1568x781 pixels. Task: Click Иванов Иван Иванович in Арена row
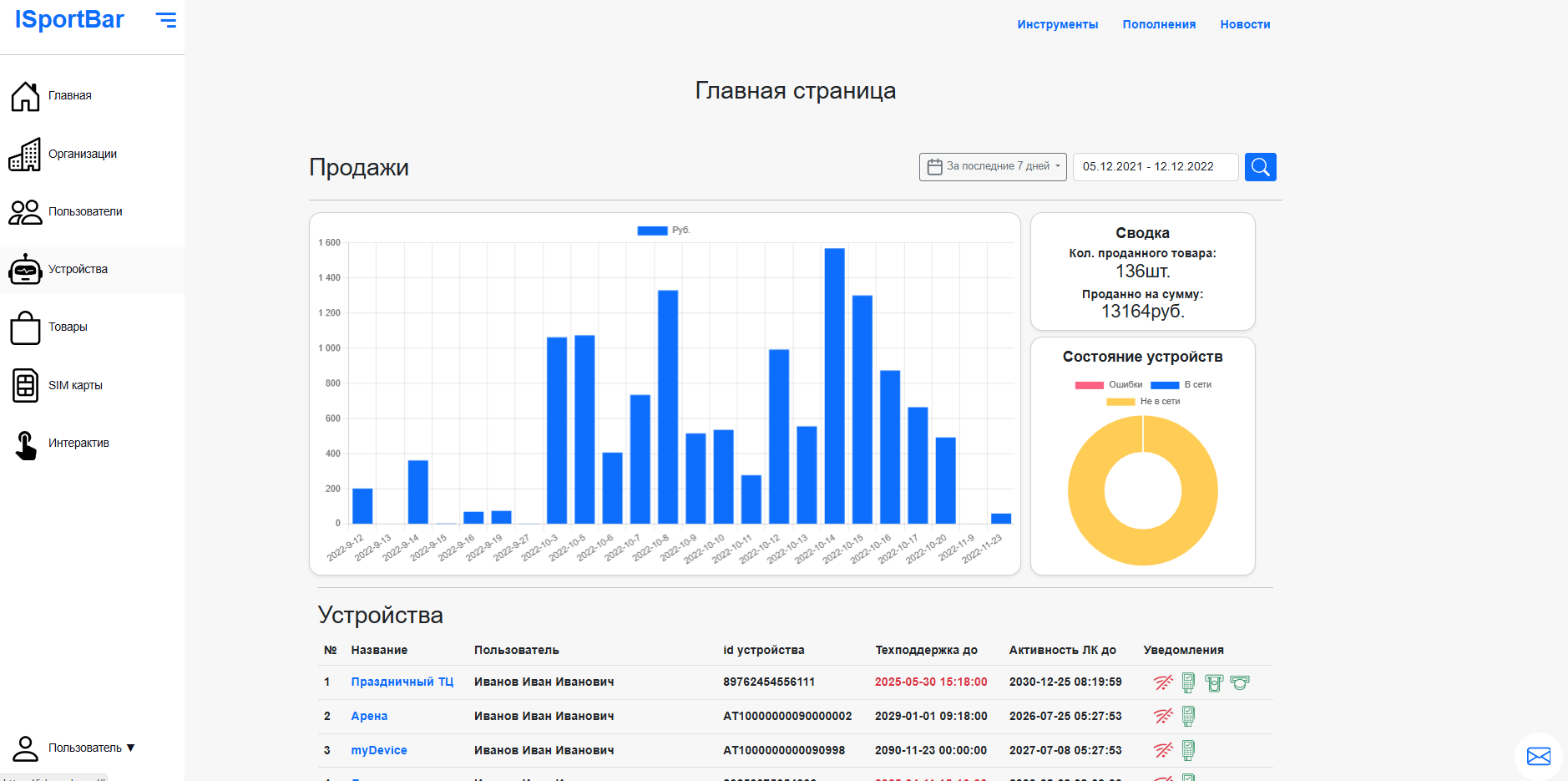tap(544, 716)
